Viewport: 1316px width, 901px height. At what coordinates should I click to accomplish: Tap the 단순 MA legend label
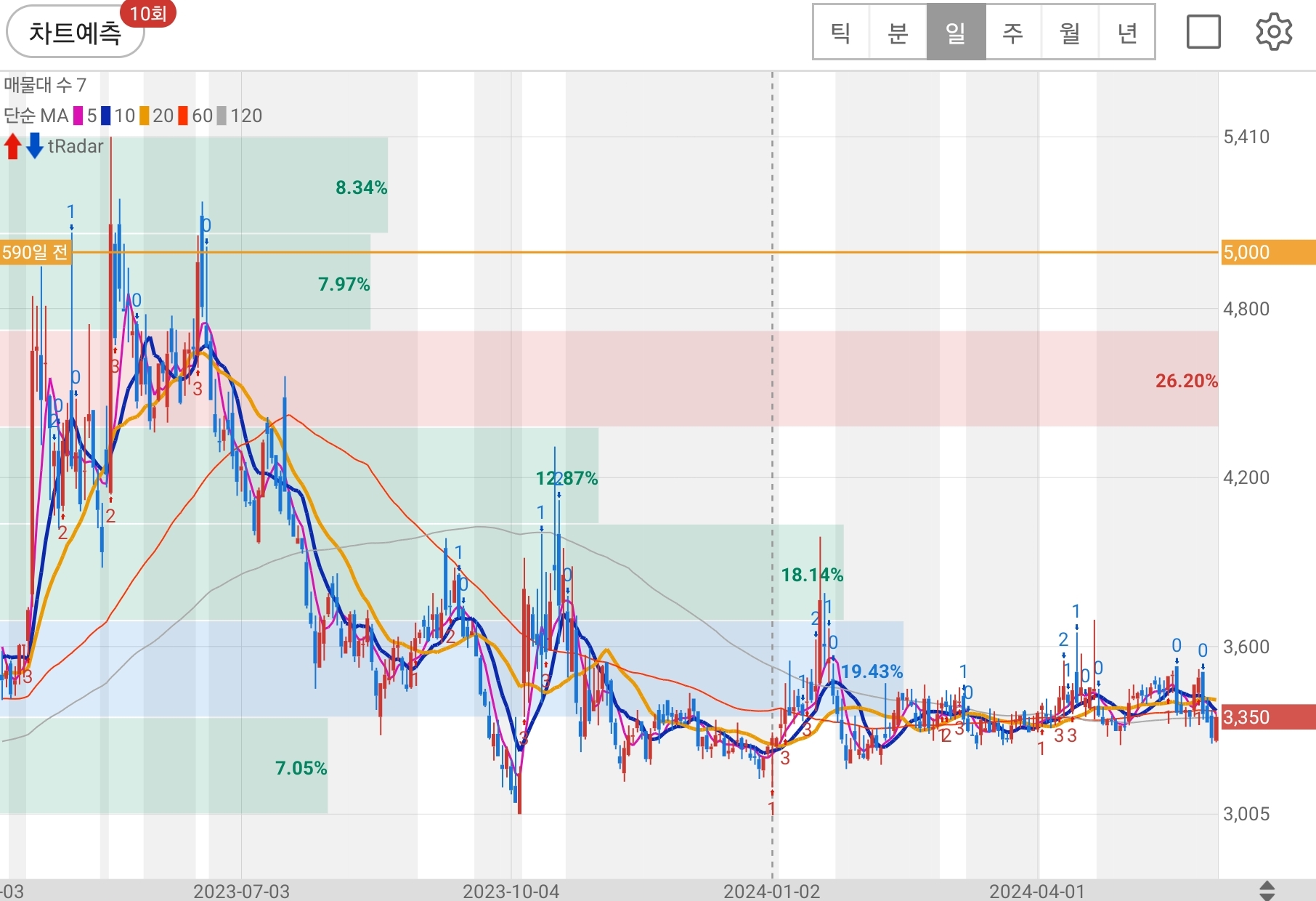(x=36, y=116)
